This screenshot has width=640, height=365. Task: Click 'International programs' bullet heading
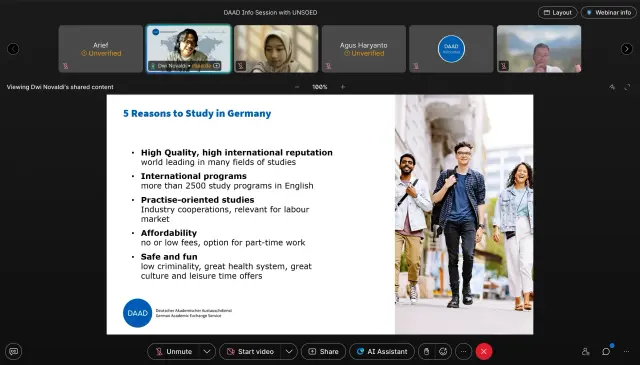pos(194,176)
